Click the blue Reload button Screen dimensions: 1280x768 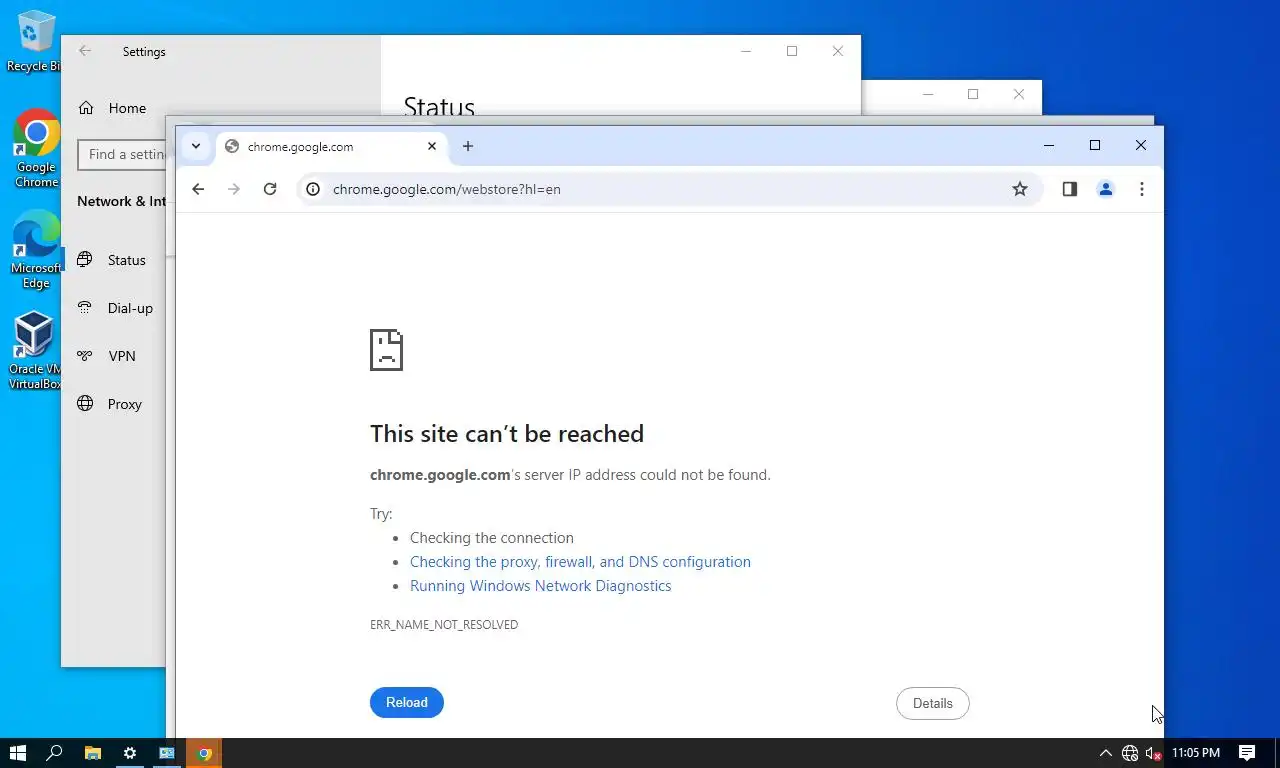tap(407, 703)
